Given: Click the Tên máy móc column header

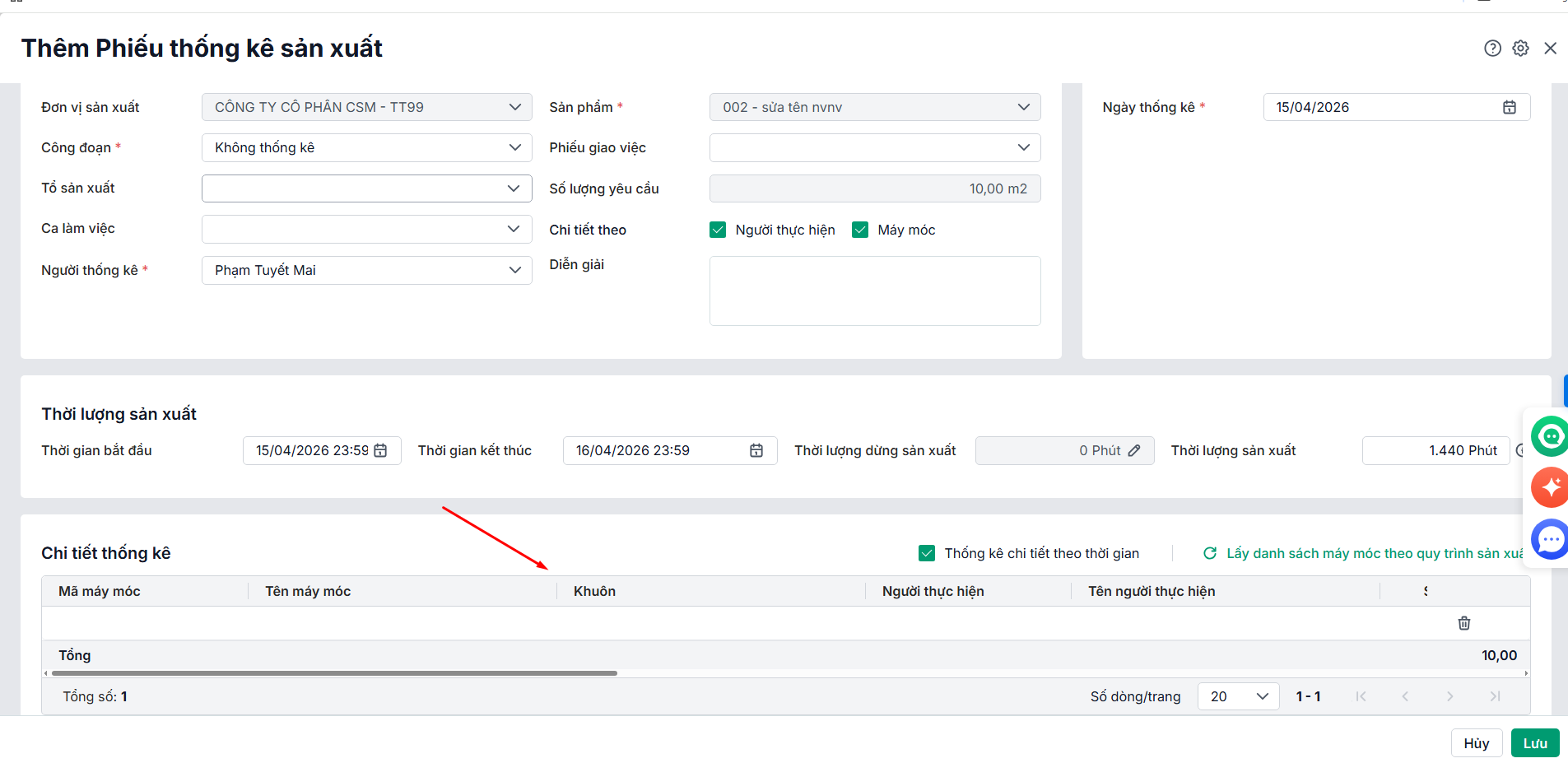Looking at the screenshot, I should point(308,591).
